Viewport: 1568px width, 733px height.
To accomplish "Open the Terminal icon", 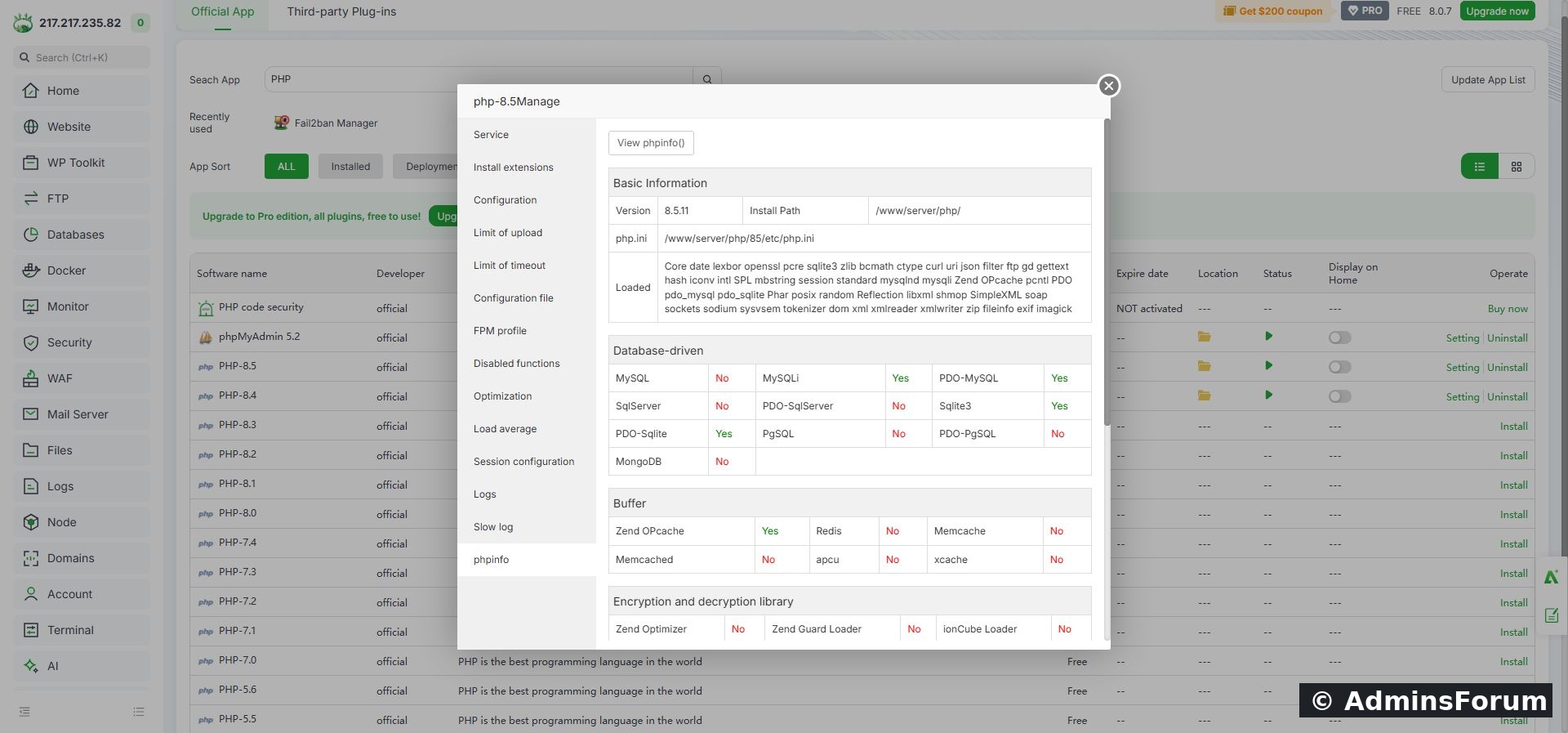I will (x=31, y=630).
